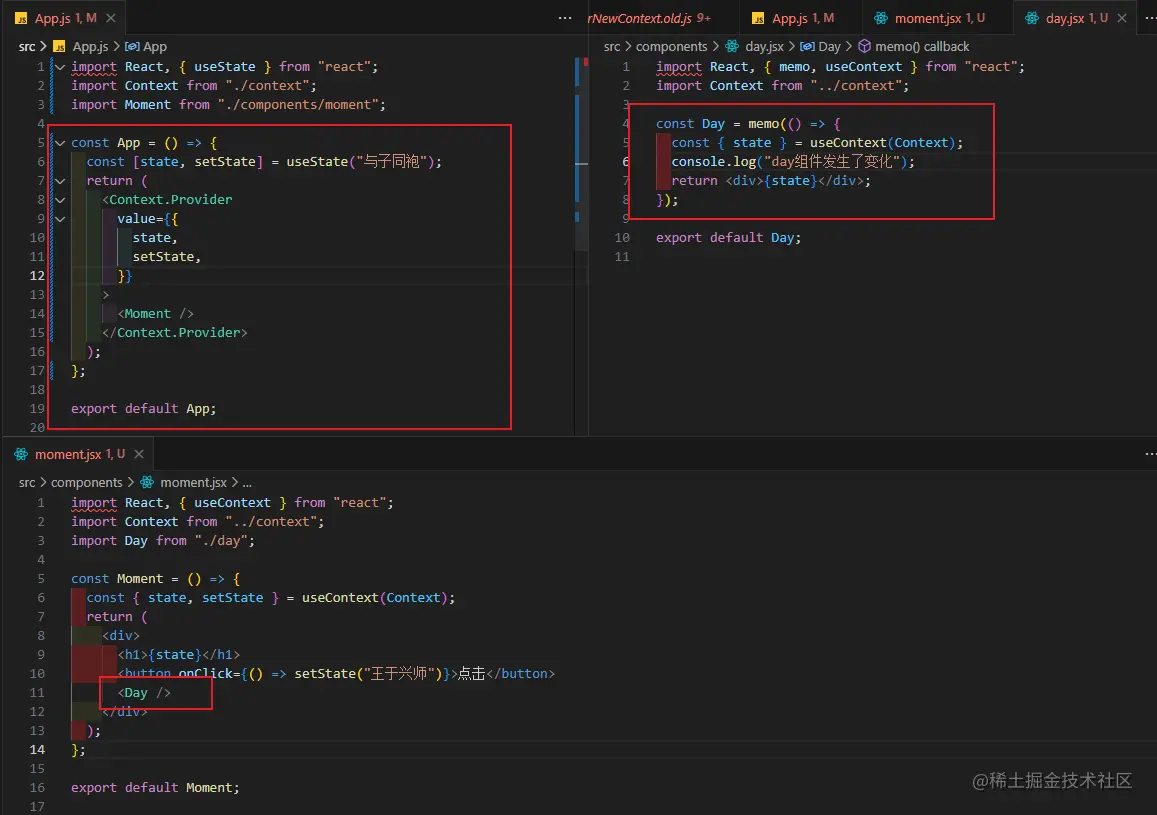
Task: Collapse the App function fold at line 5
Action: (61, 142)
